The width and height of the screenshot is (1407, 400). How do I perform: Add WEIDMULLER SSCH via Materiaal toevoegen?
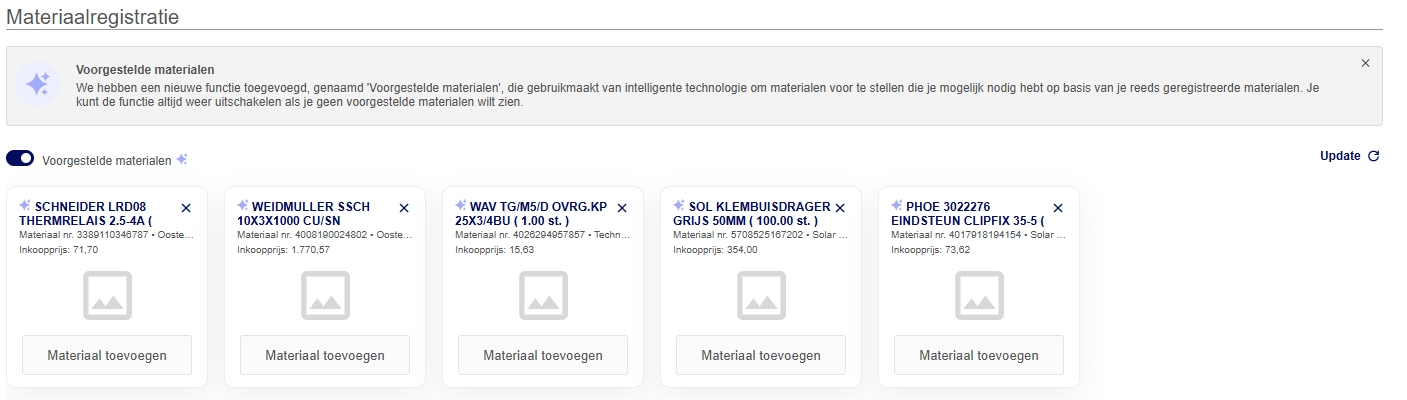pyautogui.click(x=325, y=355)
